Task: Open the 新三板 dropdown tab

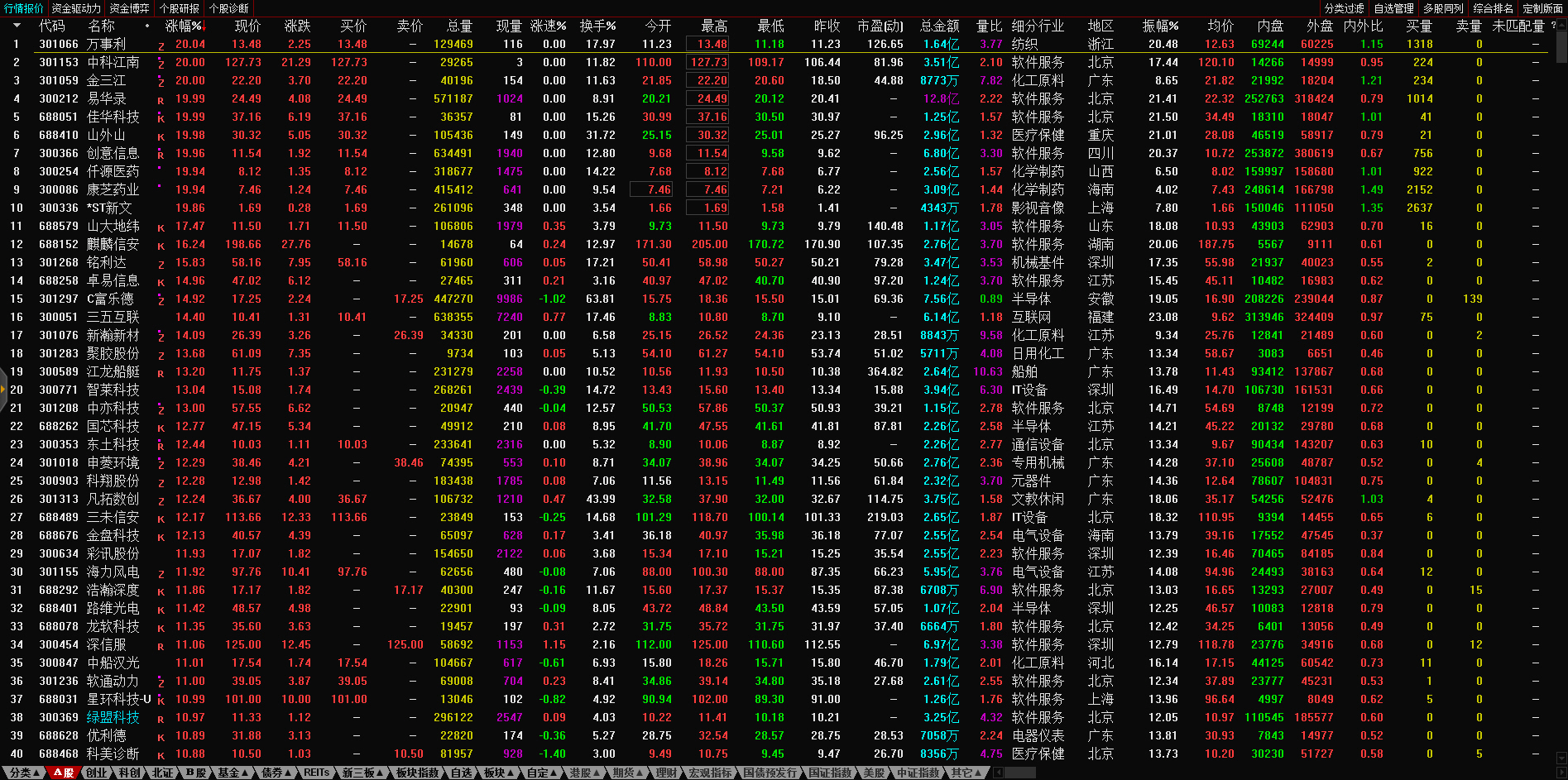Action: (x=362, y=773)
